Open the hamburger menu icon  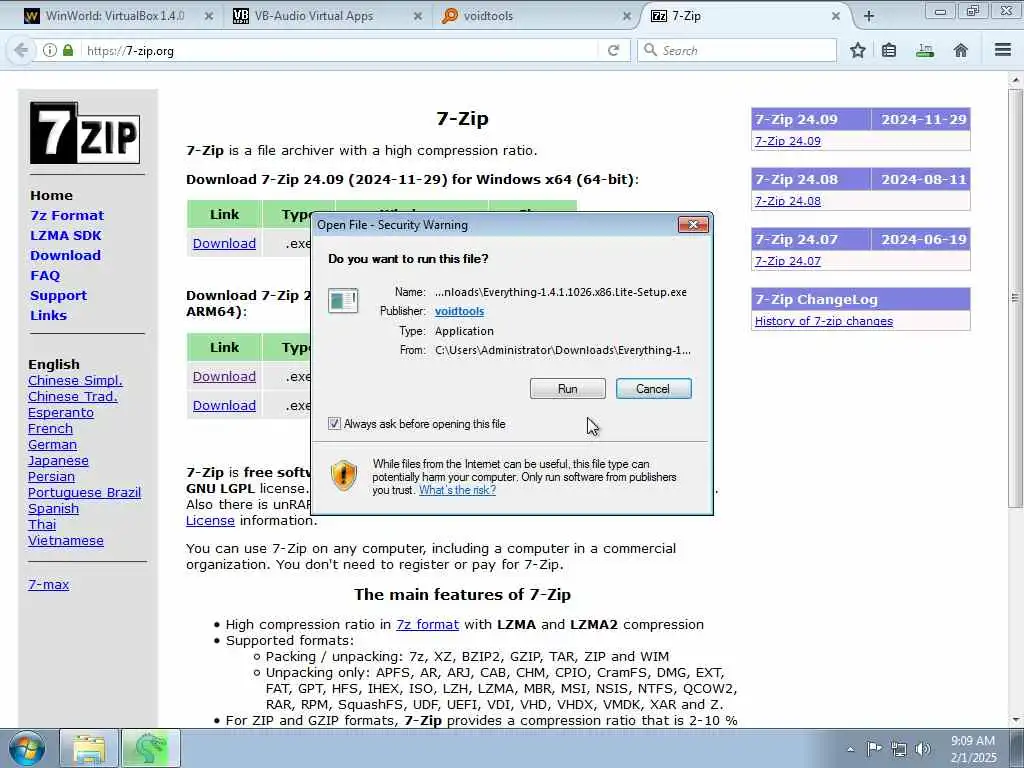click(1003, 50)
